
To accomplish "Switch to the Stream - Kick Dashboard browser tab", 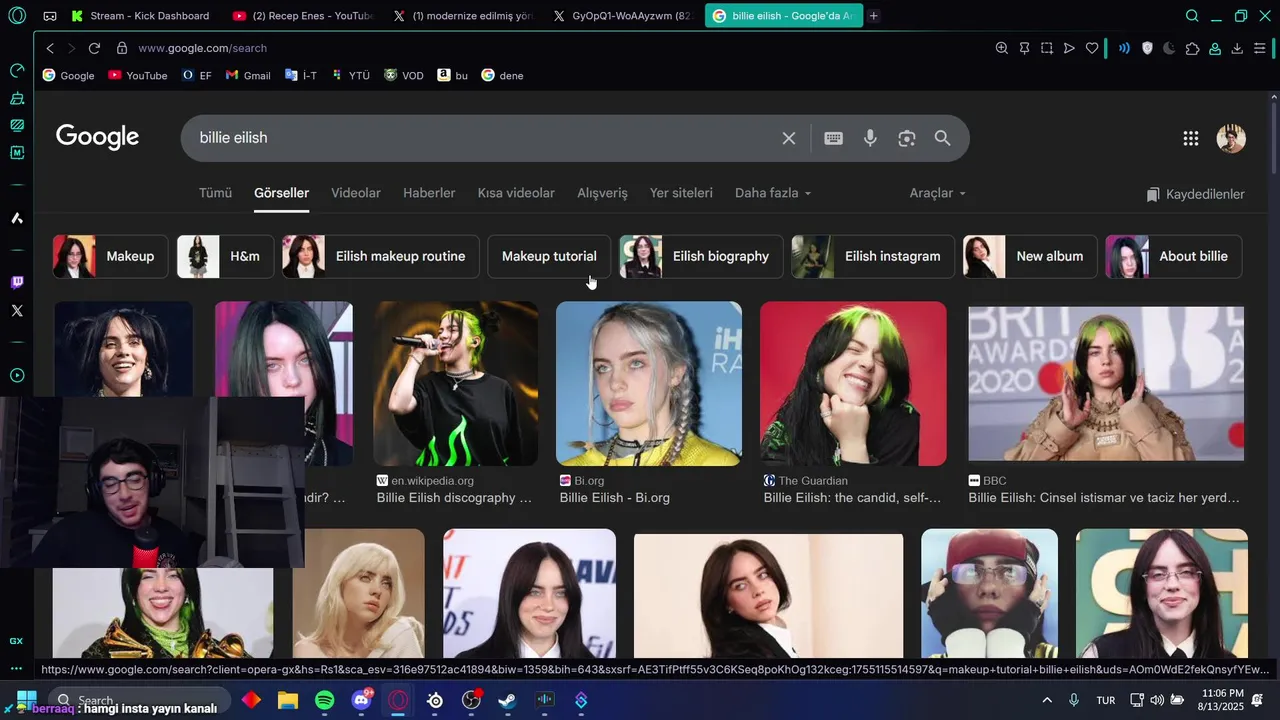I will (x=140, y=16).
